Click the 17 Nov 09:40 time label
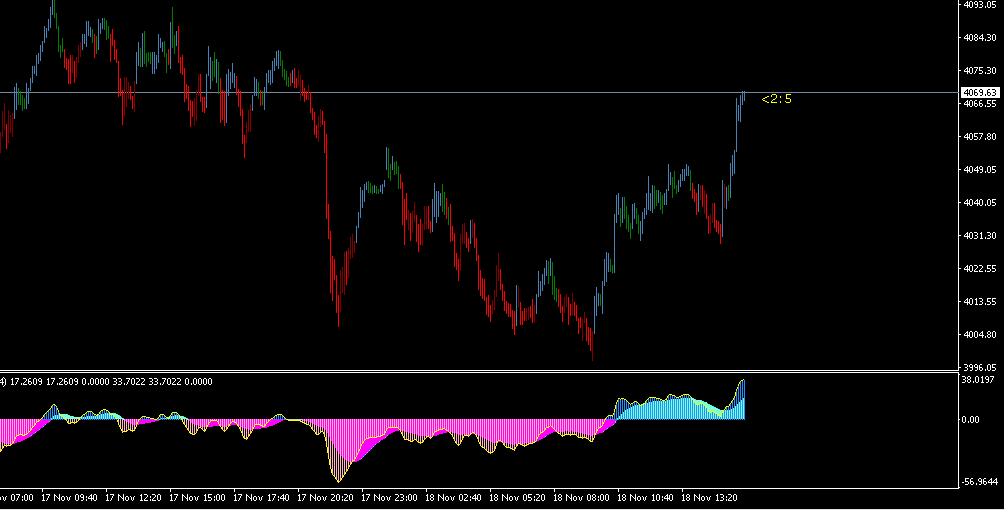The height and width of the screenshot is (510, 1004). [69, 497]
